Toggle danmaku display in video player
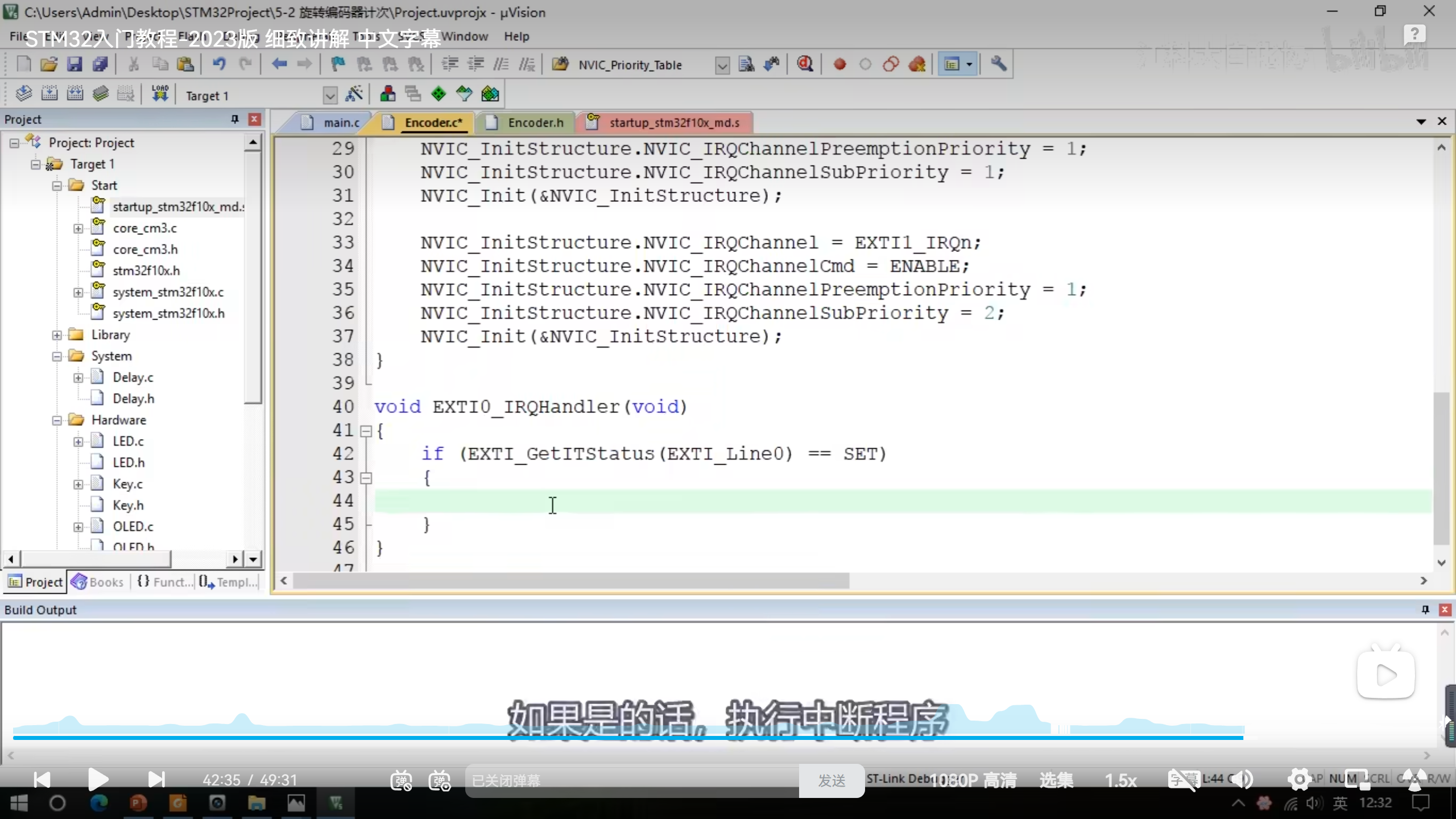The image size is (1456, 819). (x=401, y=780)
